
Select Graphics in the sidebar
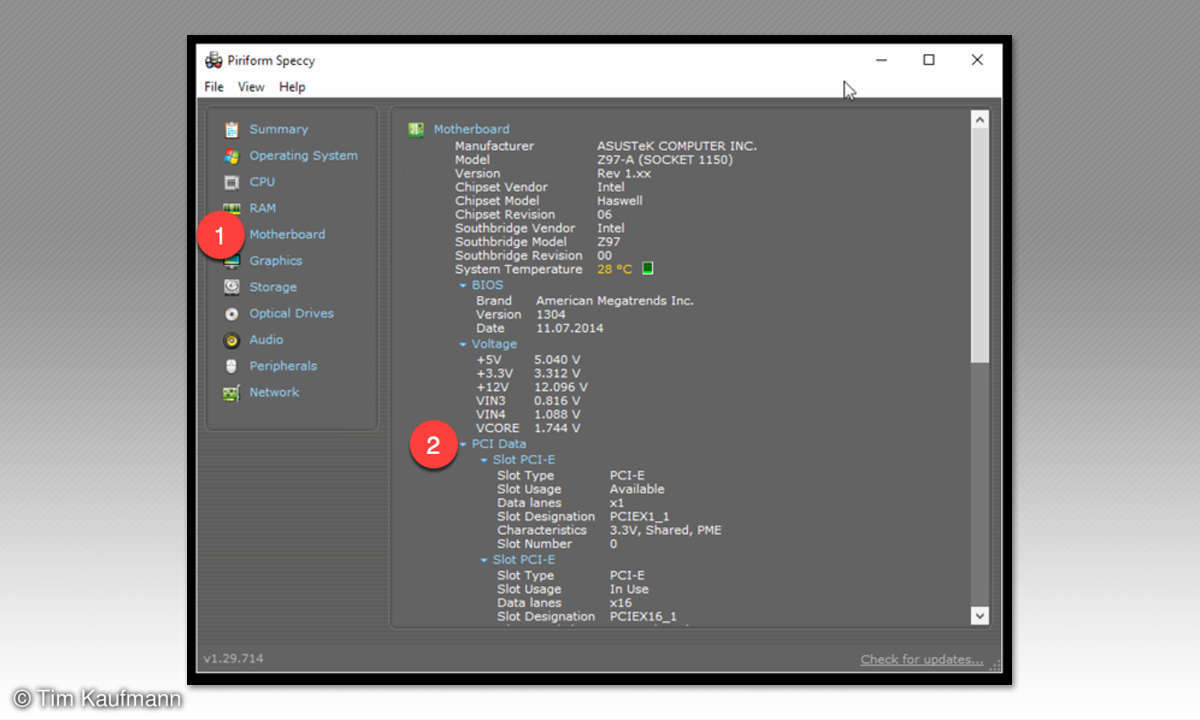276,261
